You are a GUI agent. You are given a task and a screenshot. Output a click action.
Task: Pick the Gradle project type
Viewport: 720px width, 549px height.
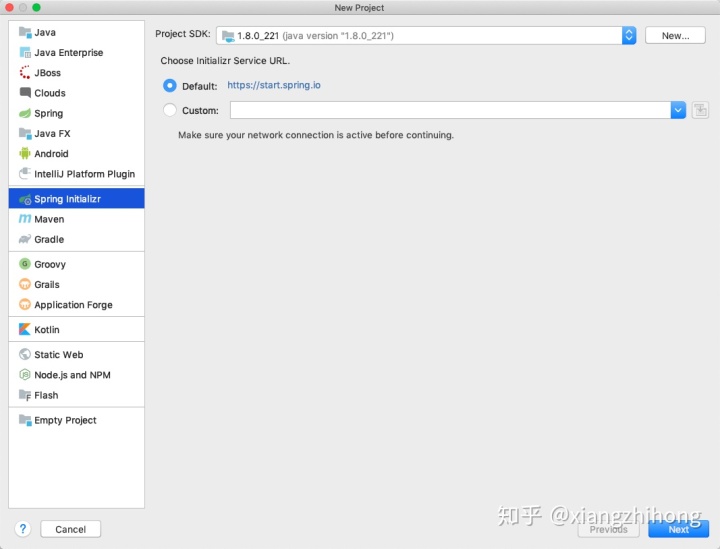tap(76, 239)
